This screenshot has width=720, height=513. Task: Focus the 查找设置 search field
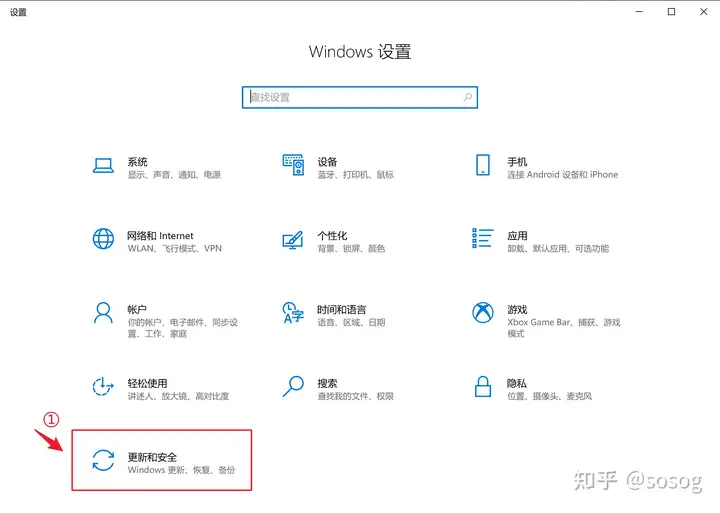[x=360, y=97]
